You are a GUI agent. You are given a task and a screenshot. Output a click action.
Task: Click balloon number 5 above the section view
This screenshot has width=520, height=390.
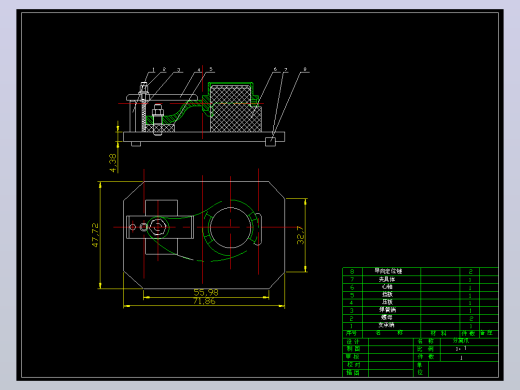pyautogui.click(x=211, y=69)
